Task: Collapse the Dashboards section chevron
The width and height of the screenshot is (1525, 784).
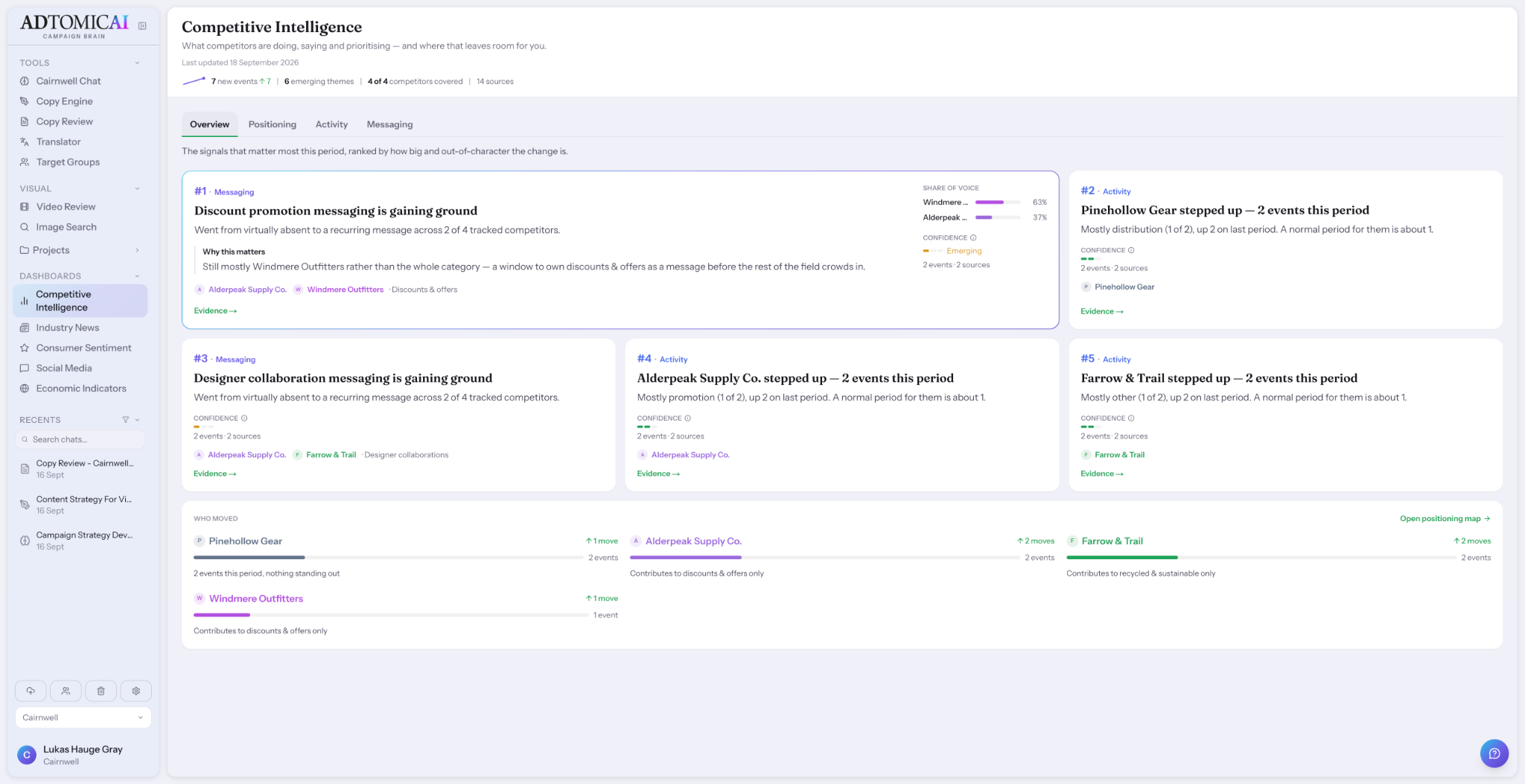Action: pyautogui.click(x=137, y=276)
